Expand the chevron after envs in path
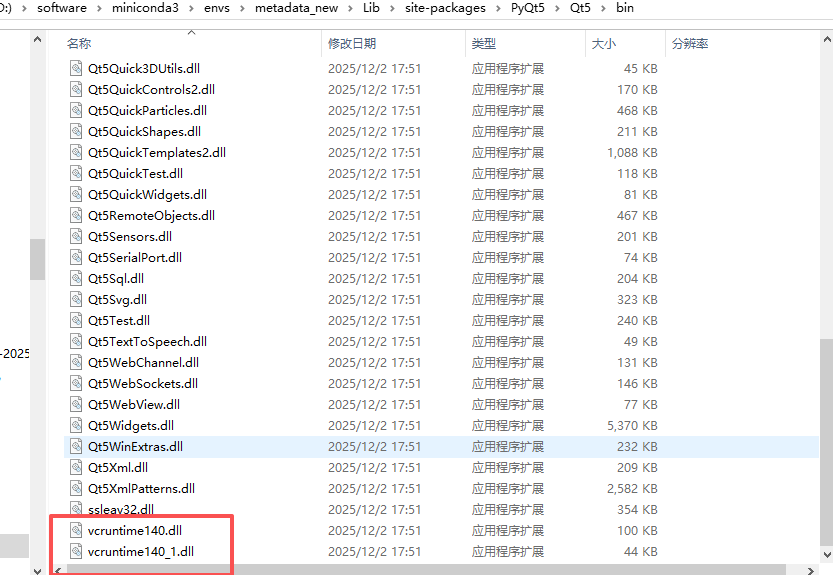 tap(242, 9)
